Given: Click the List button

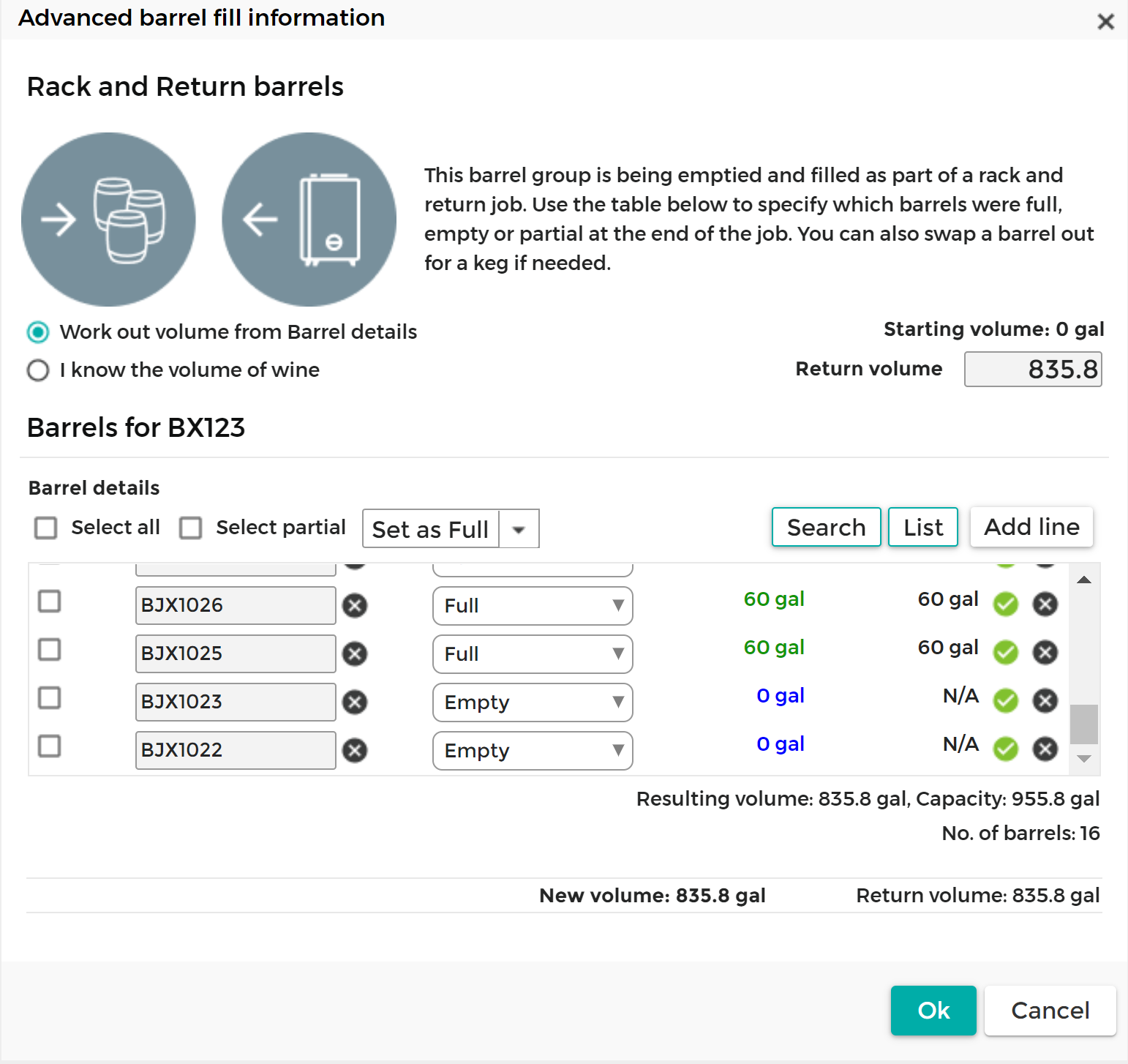Looking at the screenshot, I should click(x=923, y=527).
